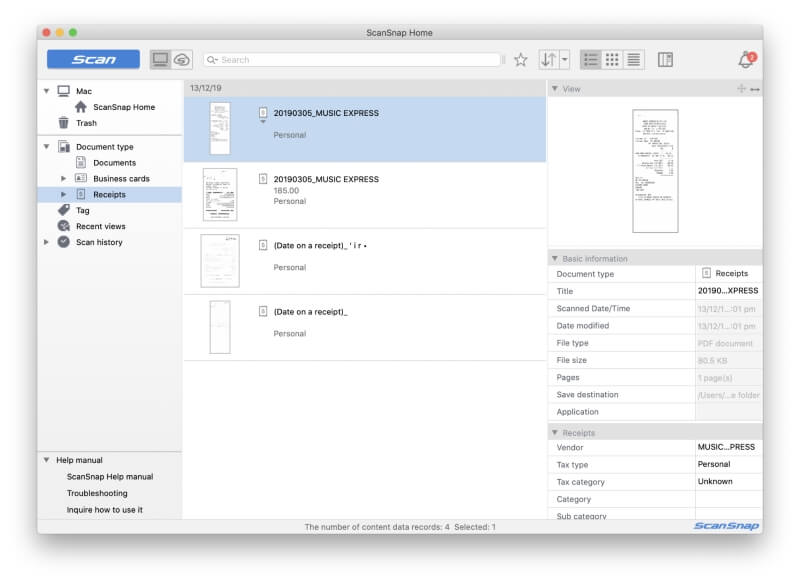Select Business cards in sidebar
Image resolution: width=800 pixels, height=583 pixels.
(121, 179)
